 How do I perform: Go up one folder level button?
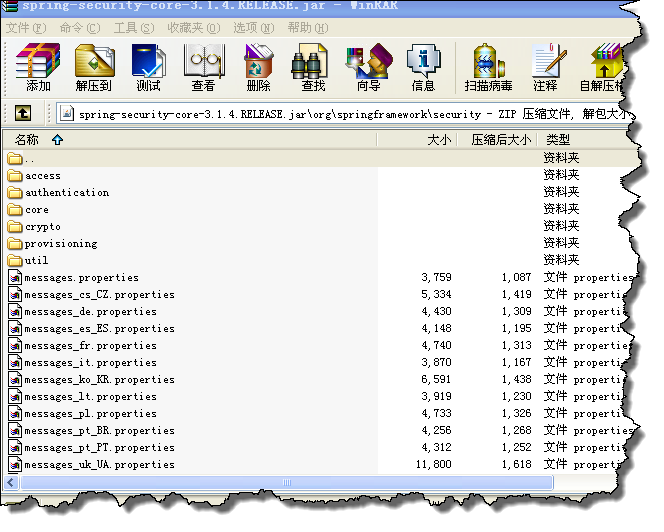[23, 113]
